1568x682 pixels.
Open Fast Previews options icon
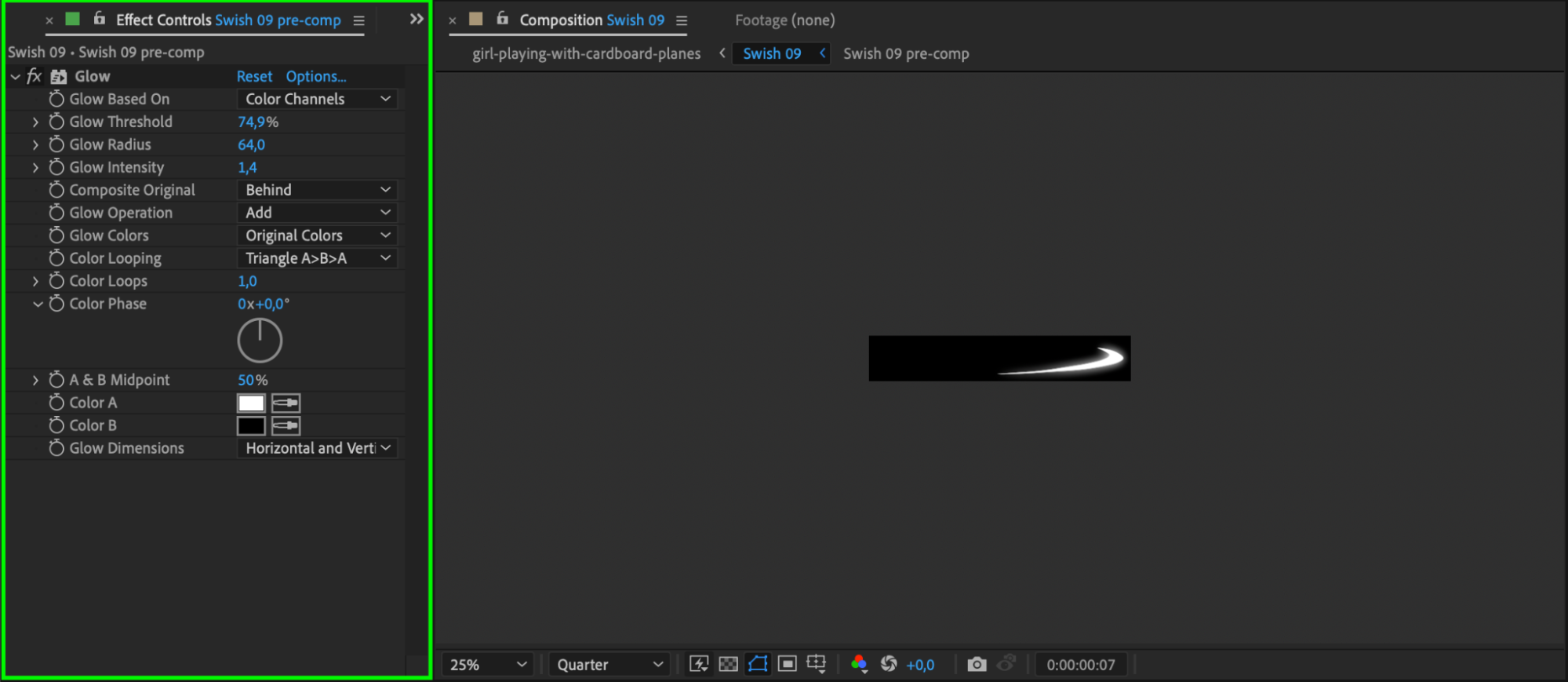(x=698, y=664)
